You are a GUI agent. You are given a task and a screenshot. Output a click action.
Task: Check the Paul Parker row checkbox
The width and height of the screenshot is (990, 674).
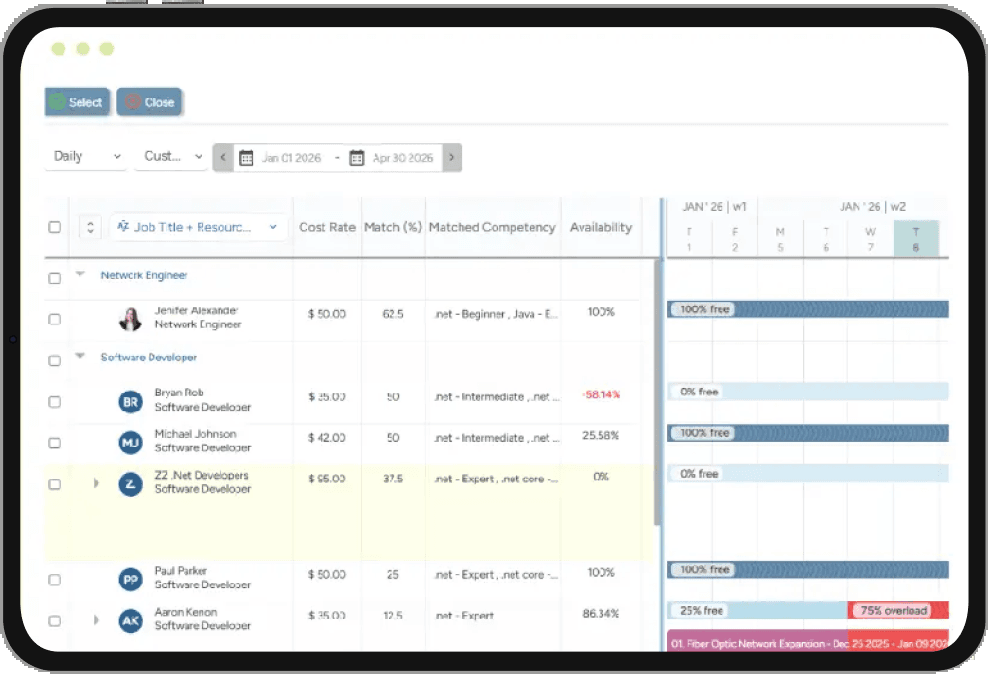(55, 580)
